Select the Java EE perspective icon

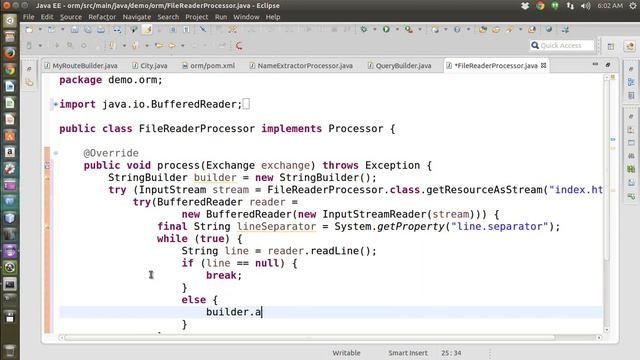(629, 46)
